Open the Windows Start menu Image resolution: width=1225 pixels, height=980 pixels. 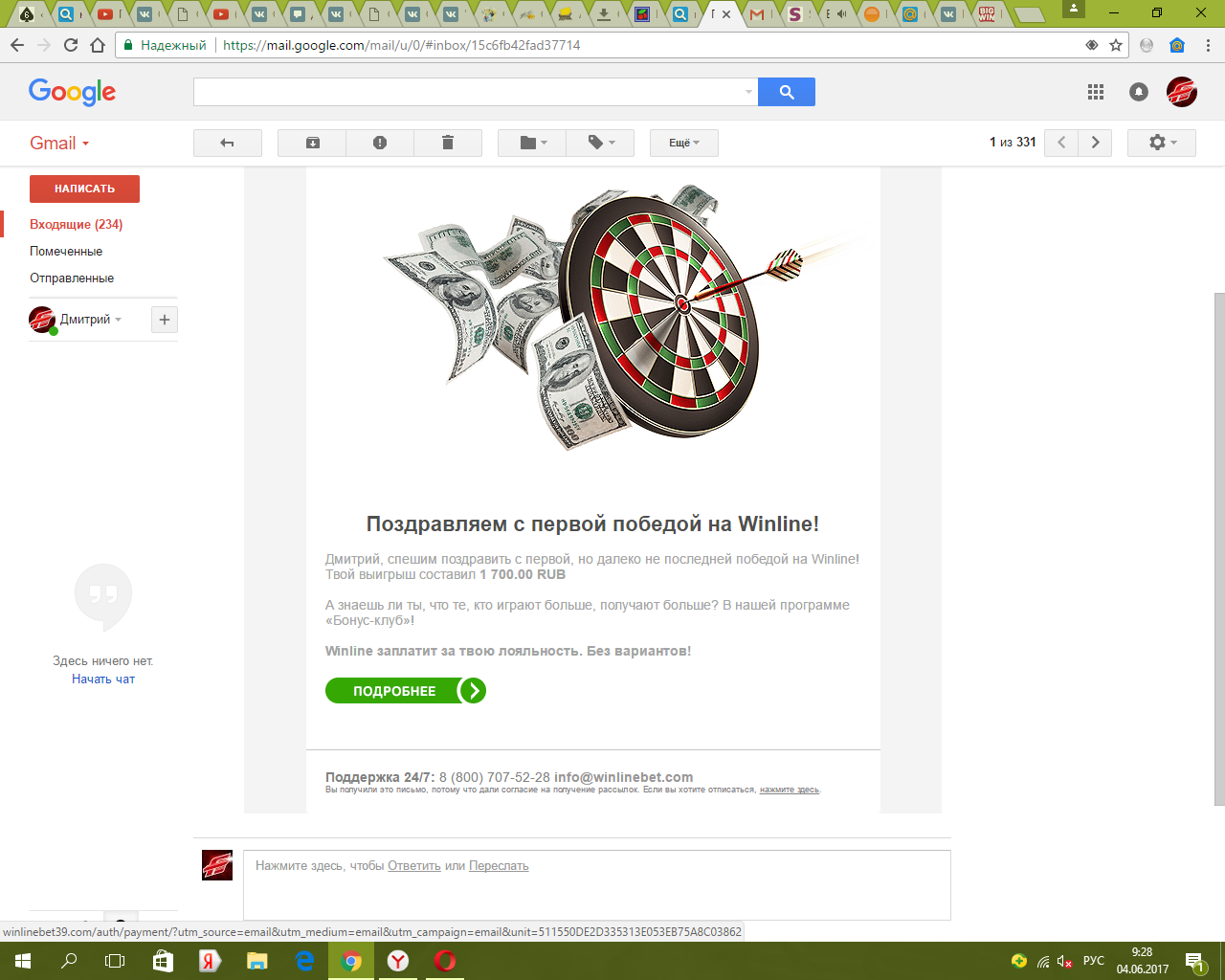click(x=23, y=961)
